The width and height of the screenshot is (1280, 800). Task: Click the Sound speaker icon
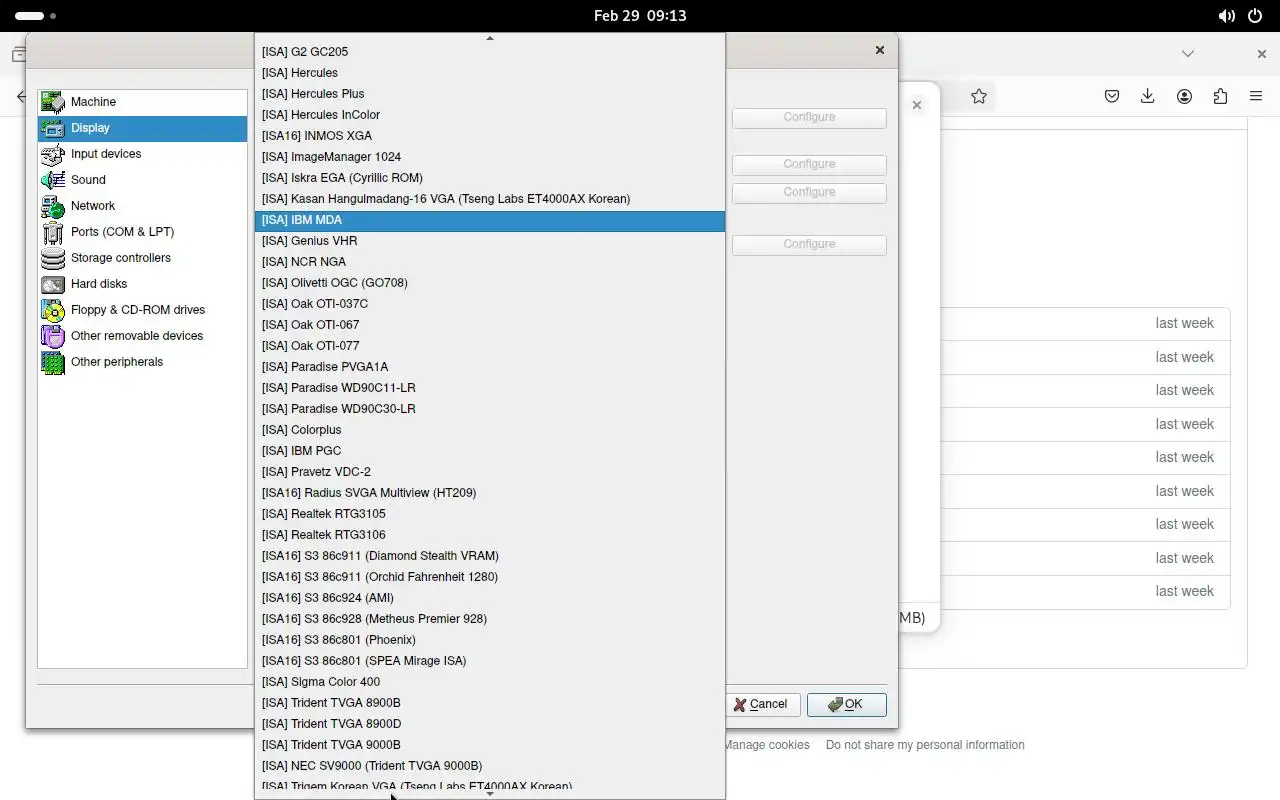[x=53, y=180]
